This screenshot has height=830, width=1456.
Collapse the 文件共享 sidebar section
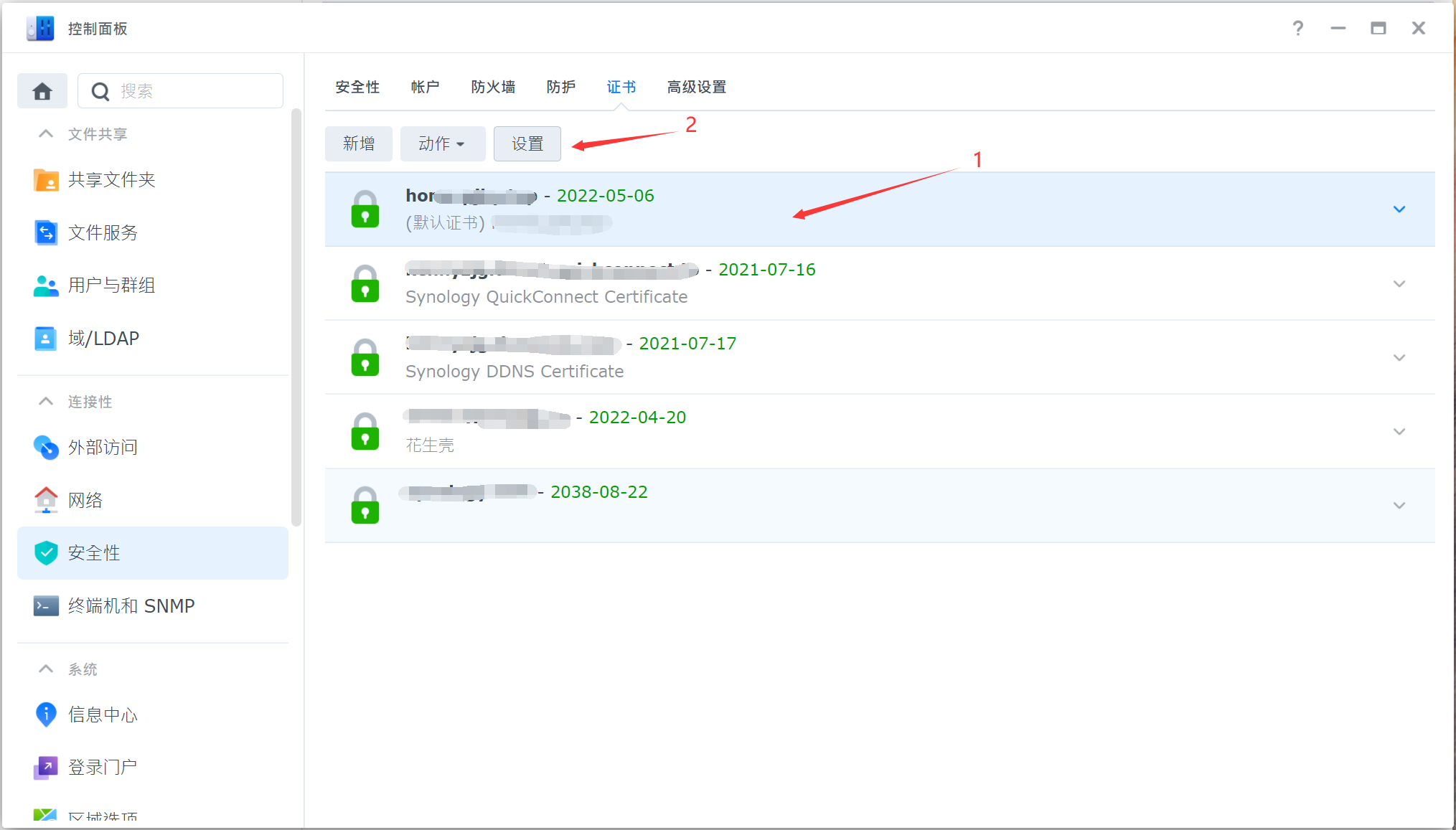tap(46, 133)
